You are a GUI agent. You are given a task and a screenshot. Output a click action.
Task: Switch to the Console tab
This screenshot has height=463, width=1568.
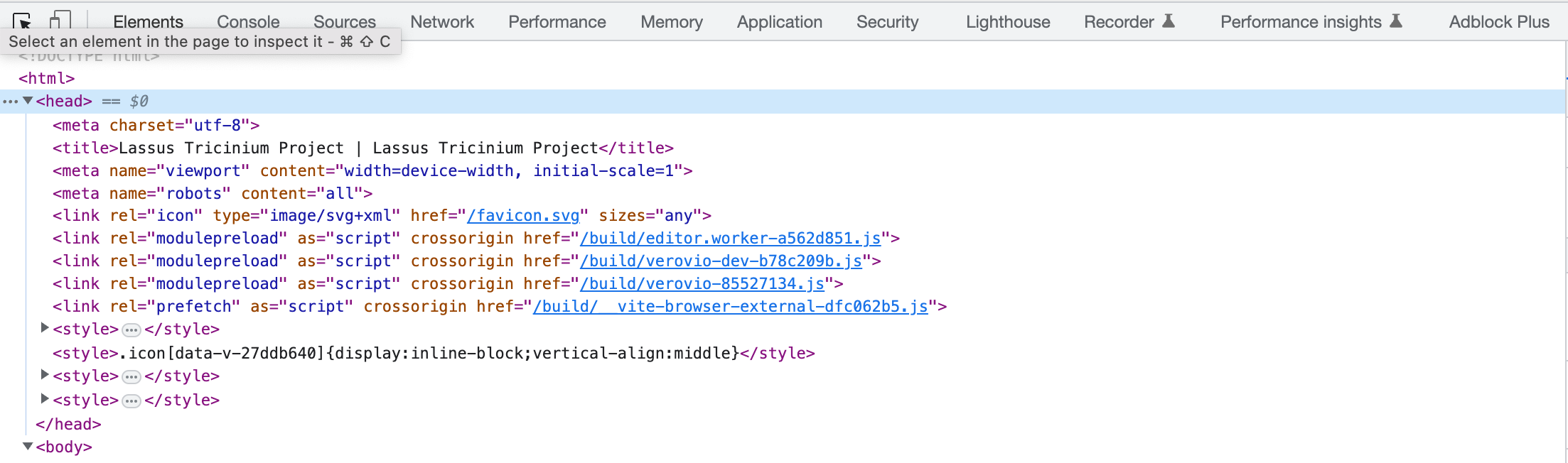point(248,22)
